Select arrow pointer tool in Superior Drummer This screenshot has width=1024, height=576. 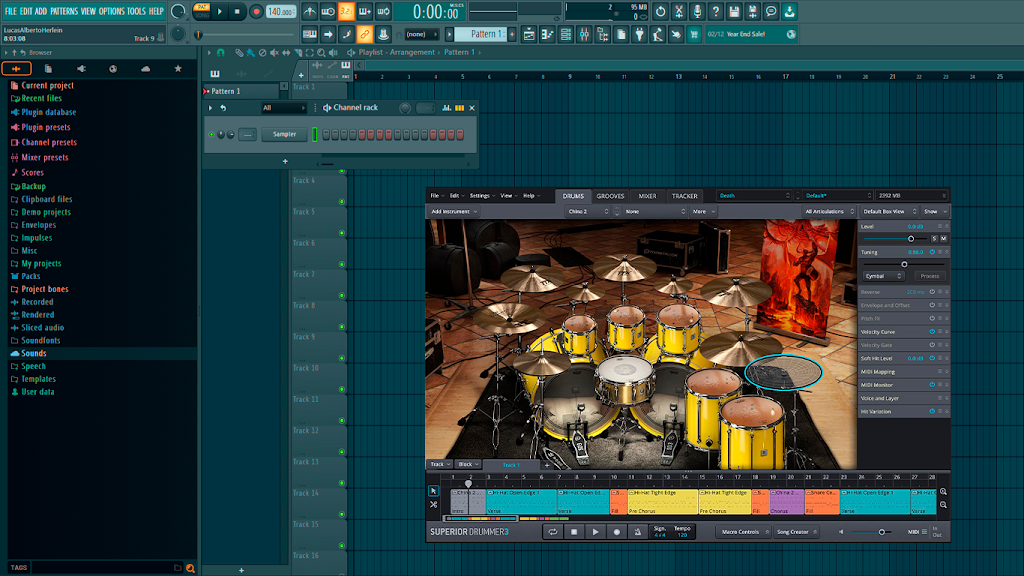[x=434, y=490]
